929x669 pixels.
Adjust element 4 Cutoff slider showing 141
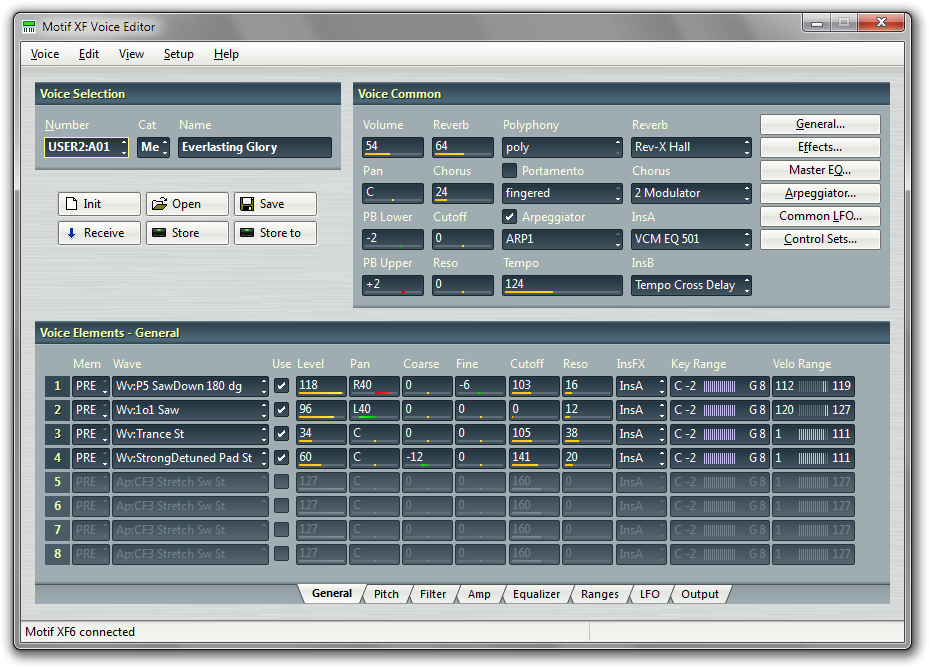[x=534, y=458]
